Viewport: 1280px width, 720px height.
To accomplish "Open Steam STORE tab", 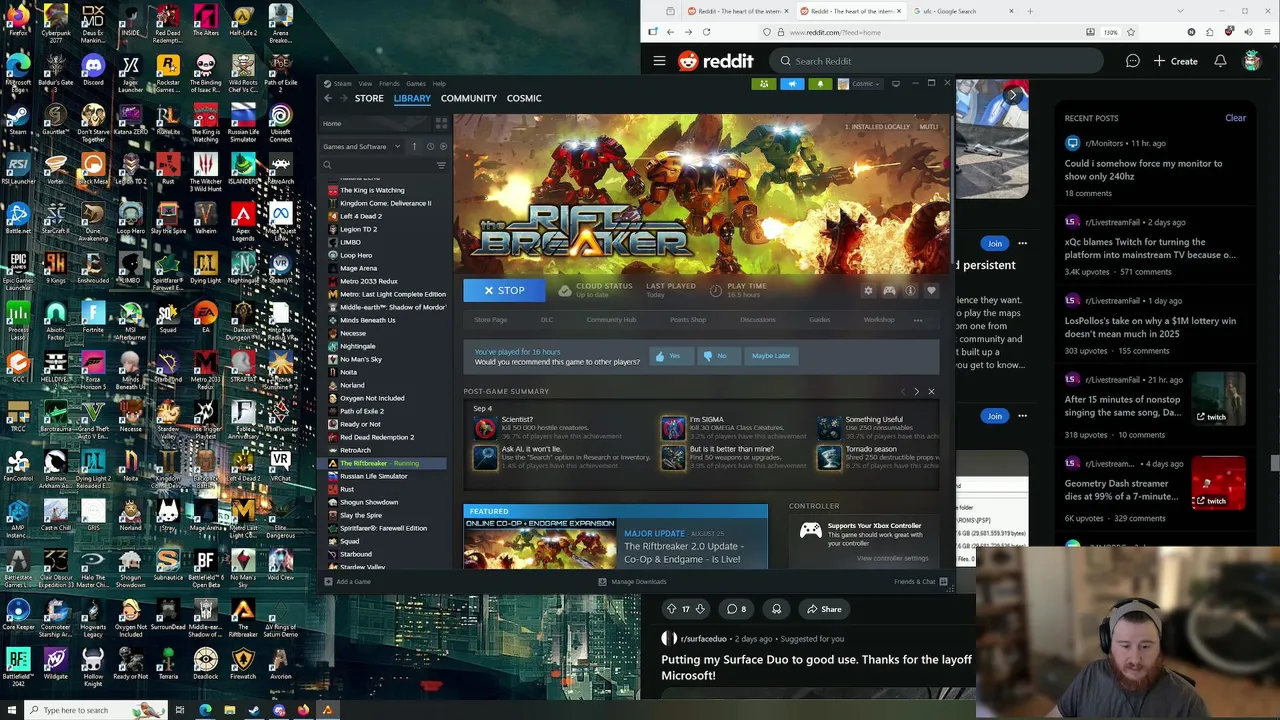I will click(x=369, y=98).
